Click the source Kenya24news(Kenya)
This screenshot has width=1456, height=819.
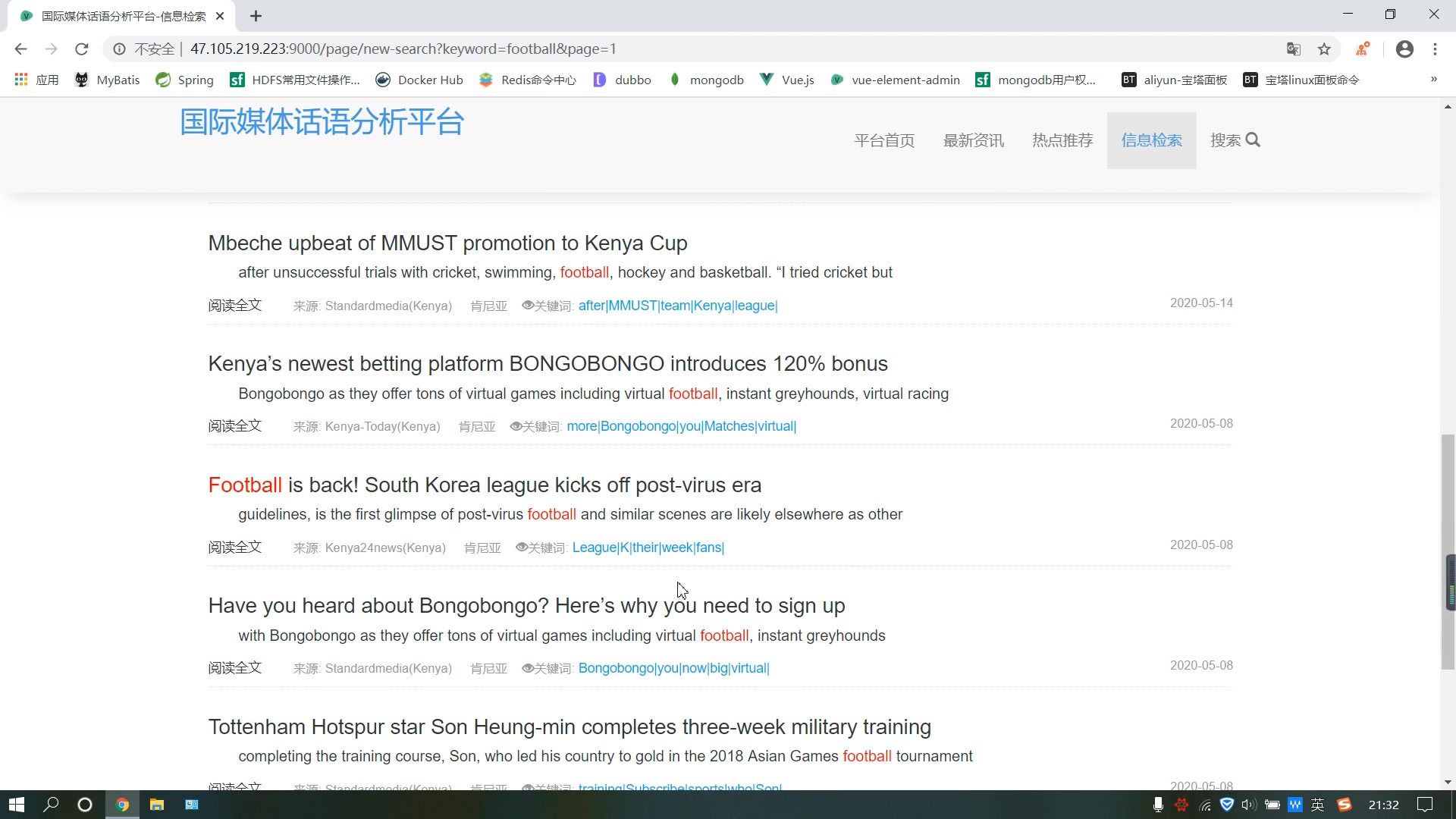(x=385, y=548)
